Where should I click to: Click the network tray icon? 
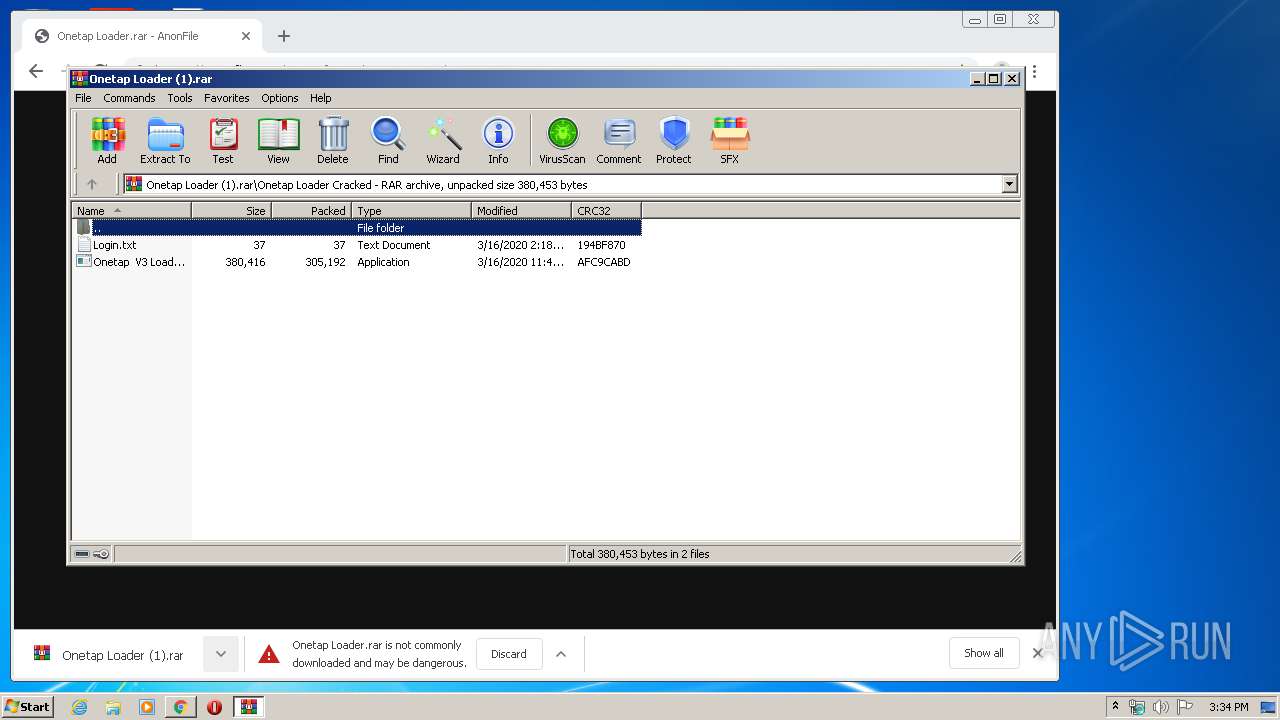[1136, 707]
